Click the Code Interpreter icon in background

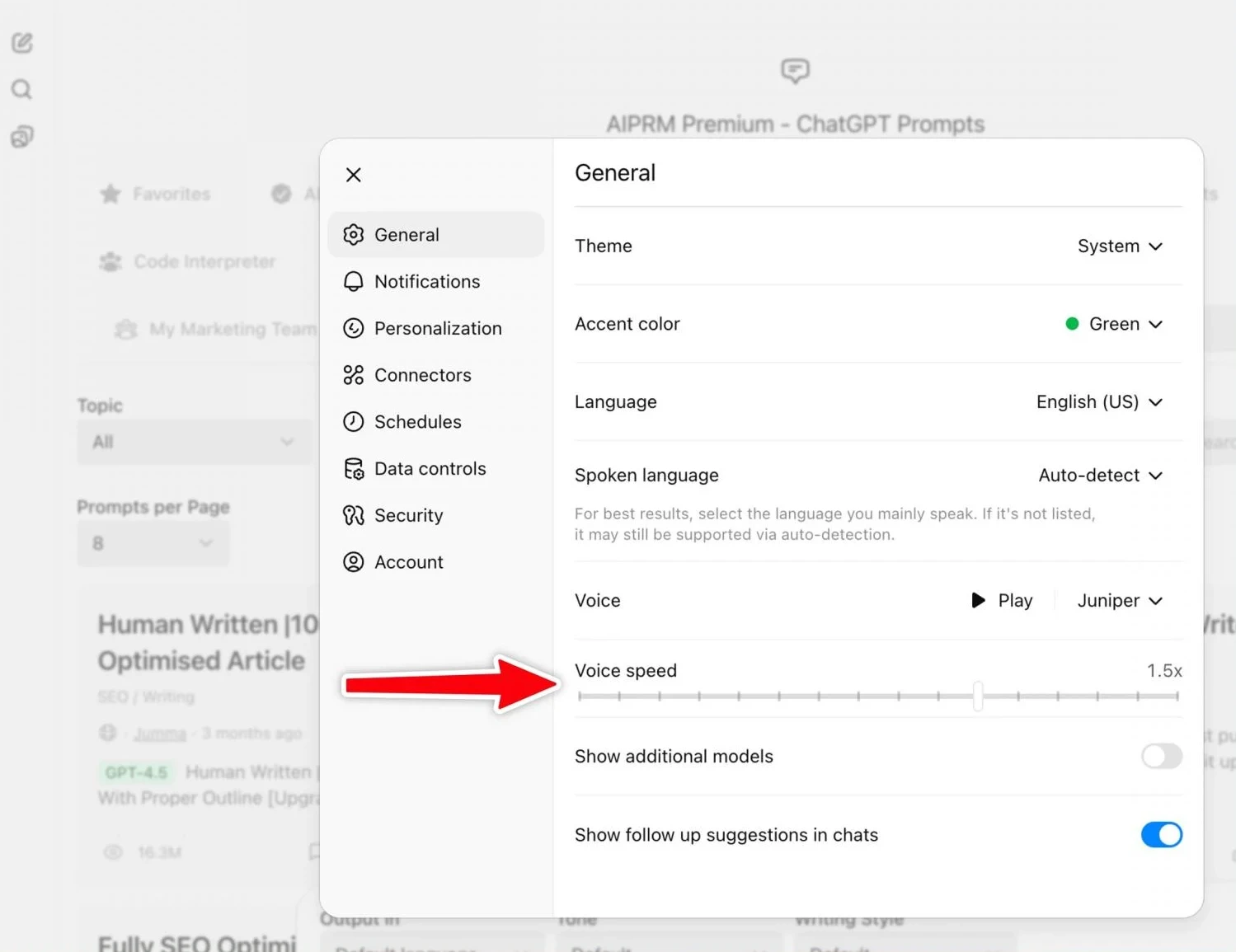110,262
